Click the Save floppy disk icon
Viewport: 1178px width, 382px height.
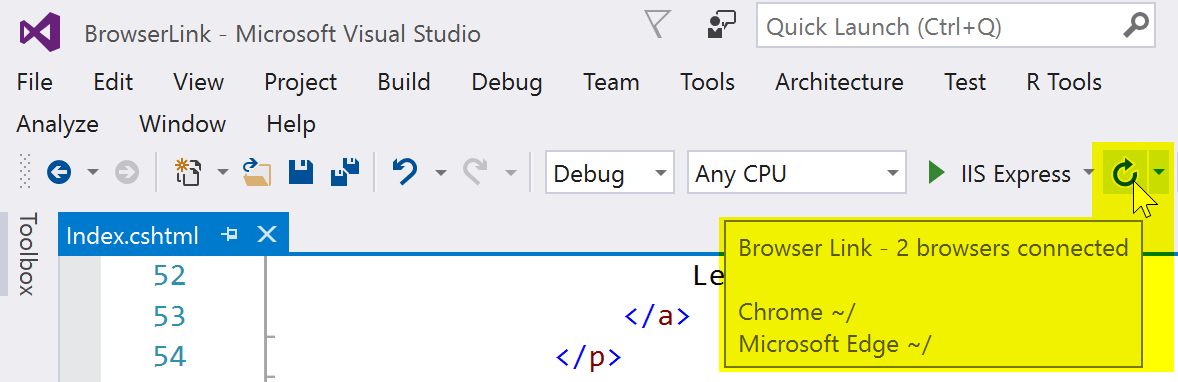point(301,173)
